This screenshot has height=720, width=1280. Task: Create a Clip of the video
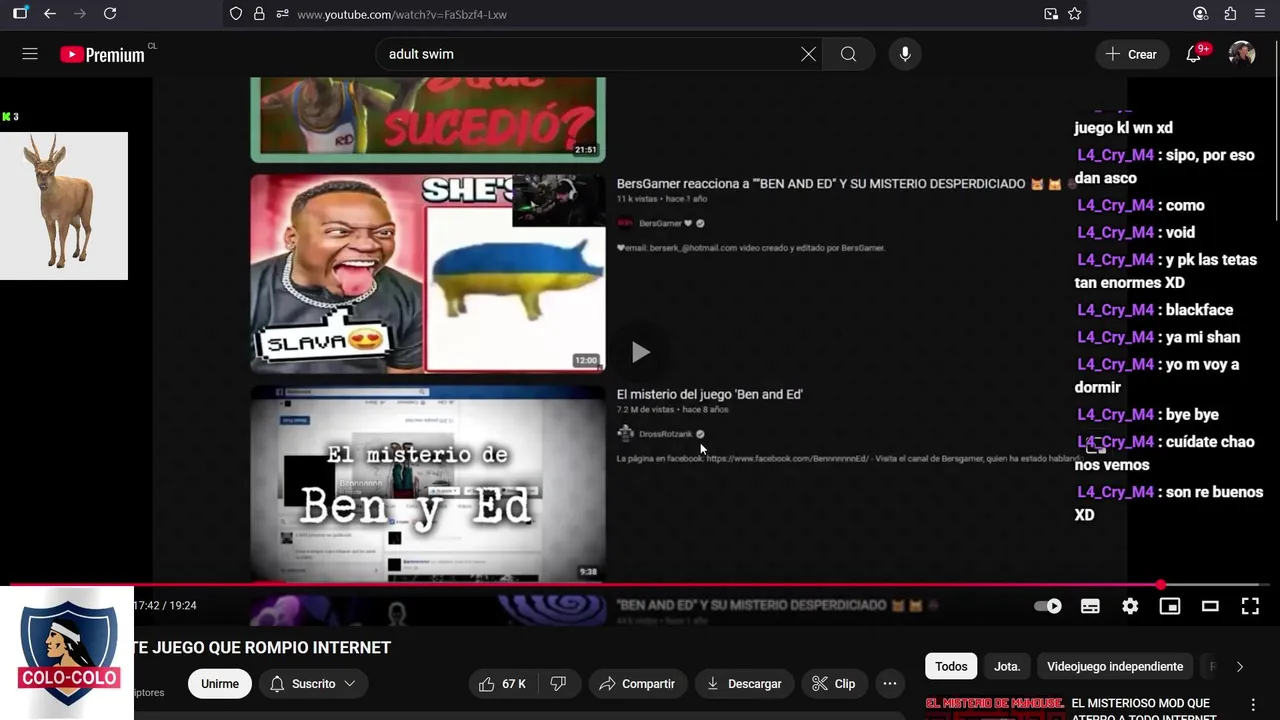point(834,684)
